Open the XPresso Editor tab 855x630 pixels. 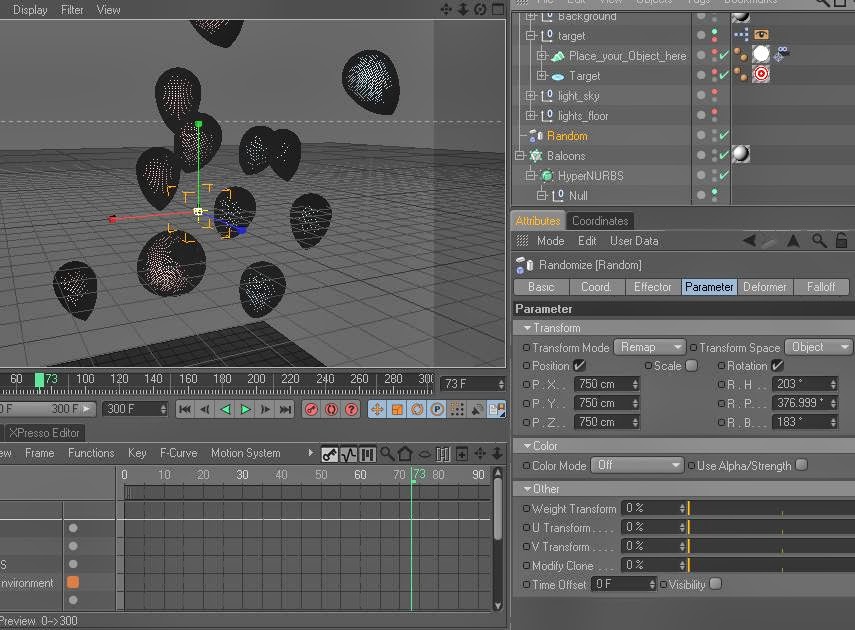pyautogui.click(x=44, y=433)
